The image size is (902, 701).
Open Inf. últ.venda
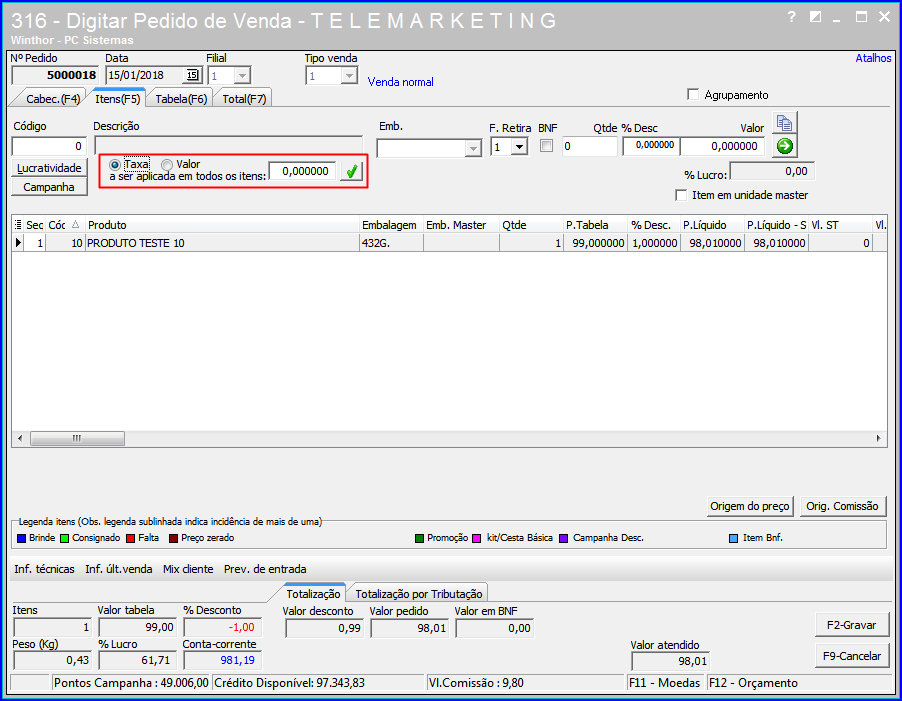click(119, 569)
